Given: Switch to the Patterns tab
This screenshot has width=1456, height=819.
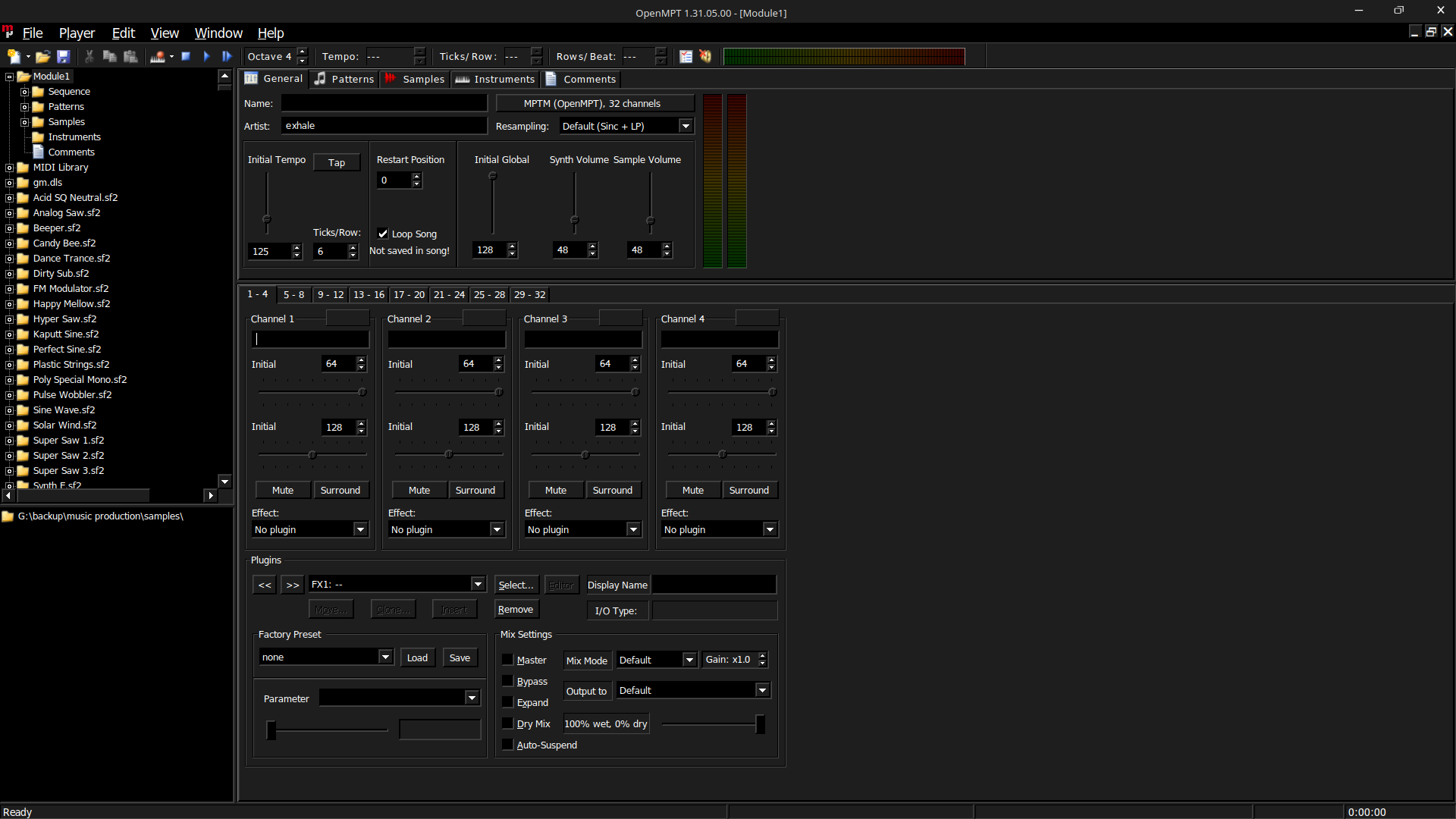Looking at the screenshot, I should coord(345,79).
